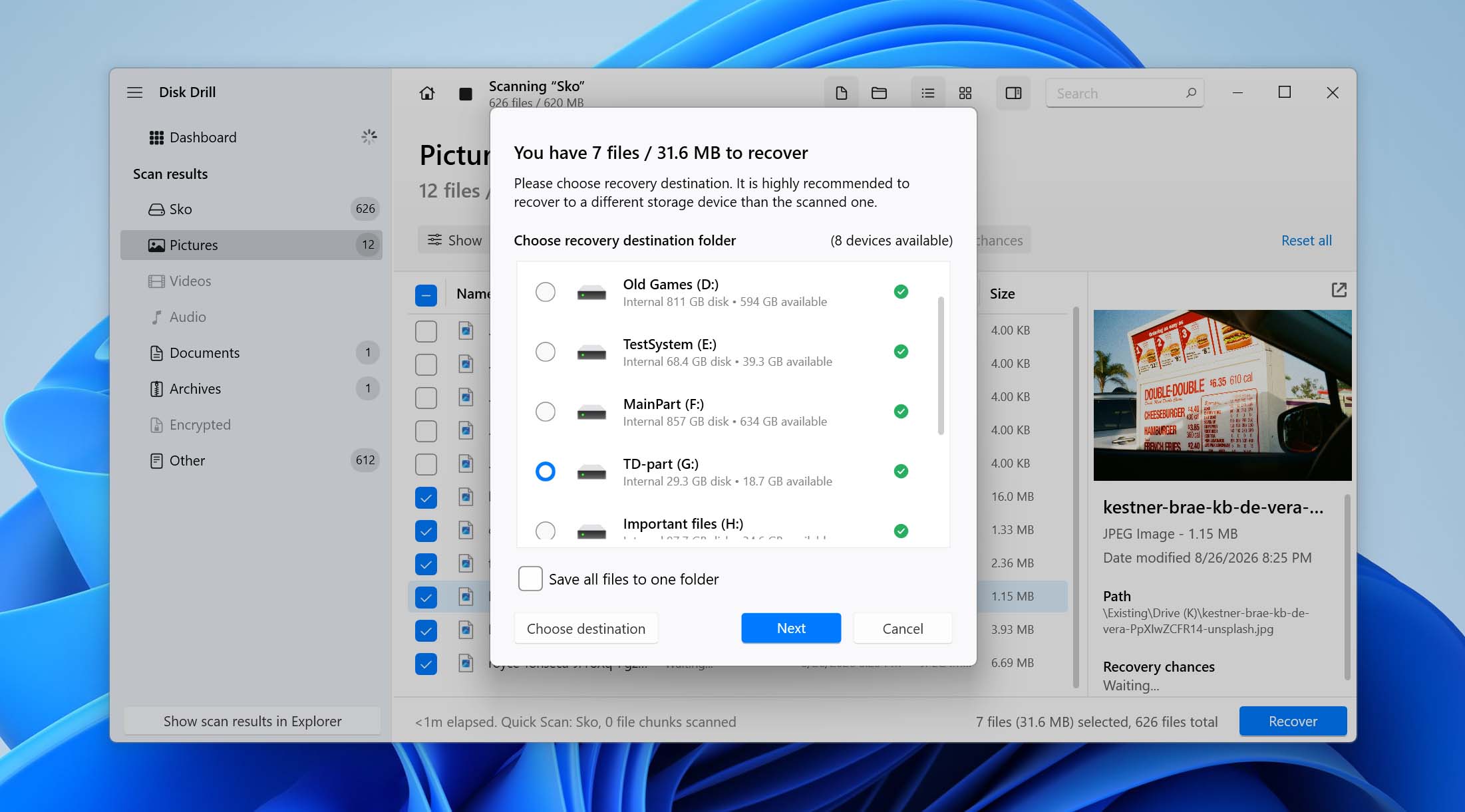
Task: Click the burger menu preview thumbnail
Action: [x=1223, y=395]
